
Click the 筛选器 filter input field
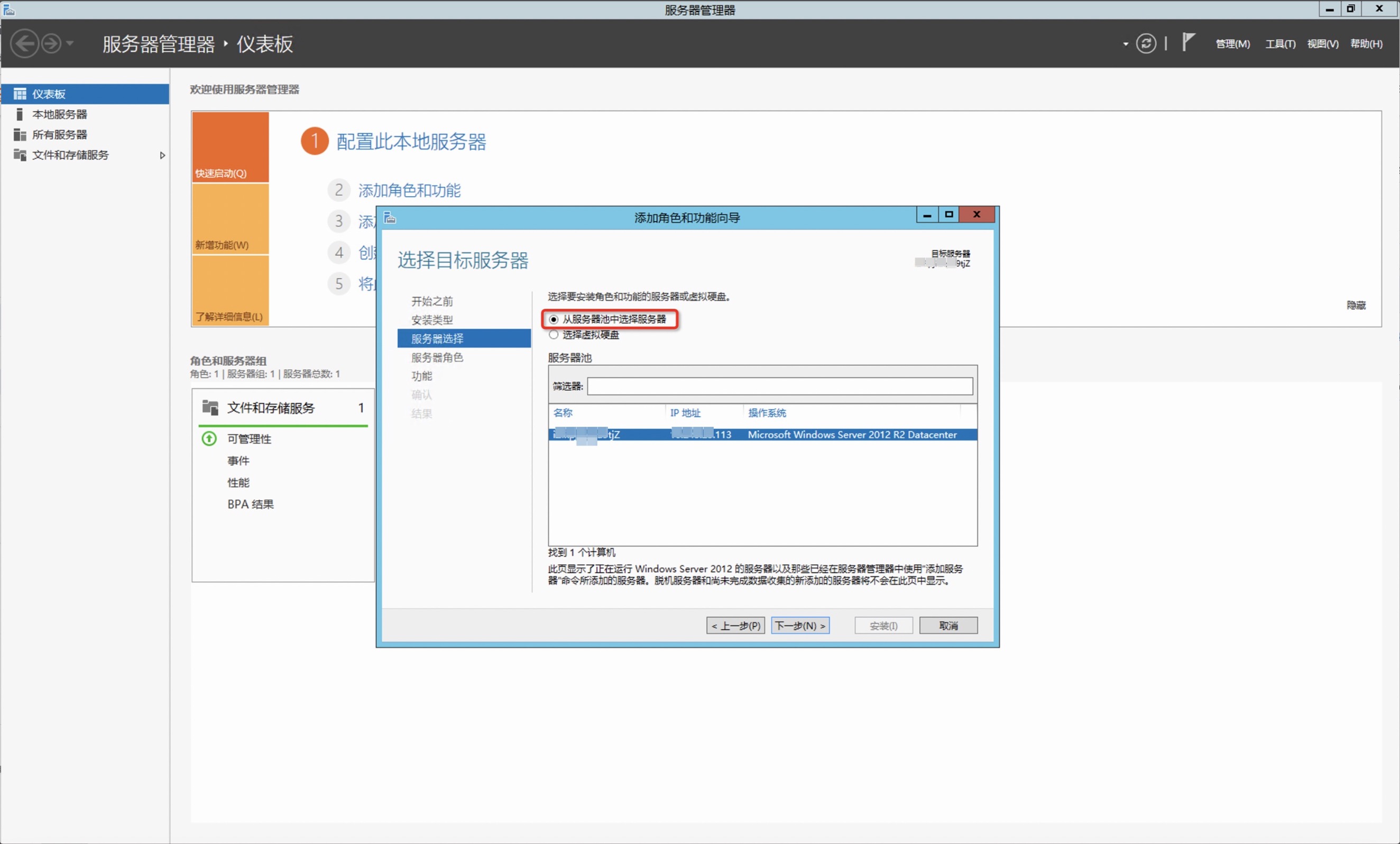(x=779, y=387)
